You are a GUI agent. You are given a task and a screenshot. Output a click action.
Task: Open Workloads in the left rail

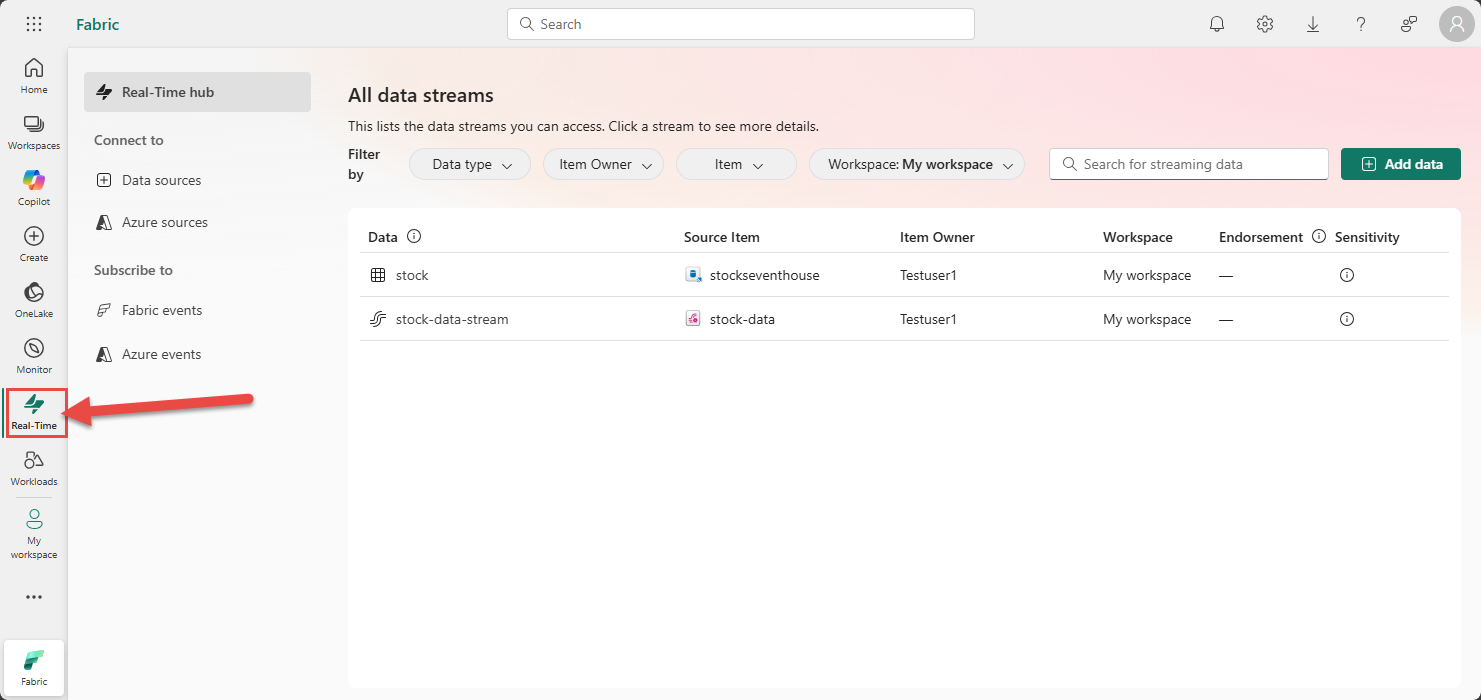point(34,468)
